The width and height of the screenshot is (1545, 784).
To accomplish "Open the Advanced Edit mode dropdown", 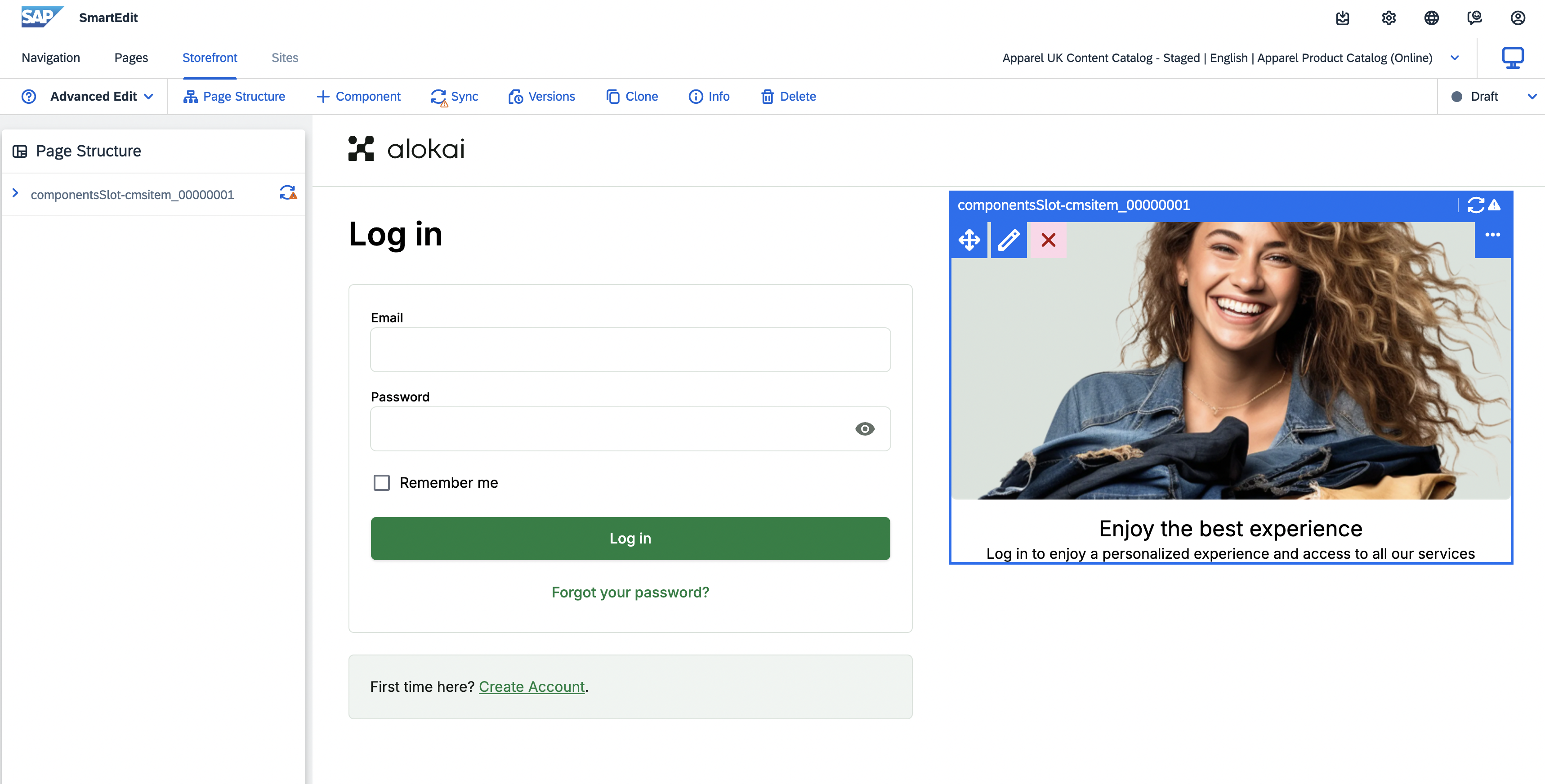I will [x=102, y=97].
